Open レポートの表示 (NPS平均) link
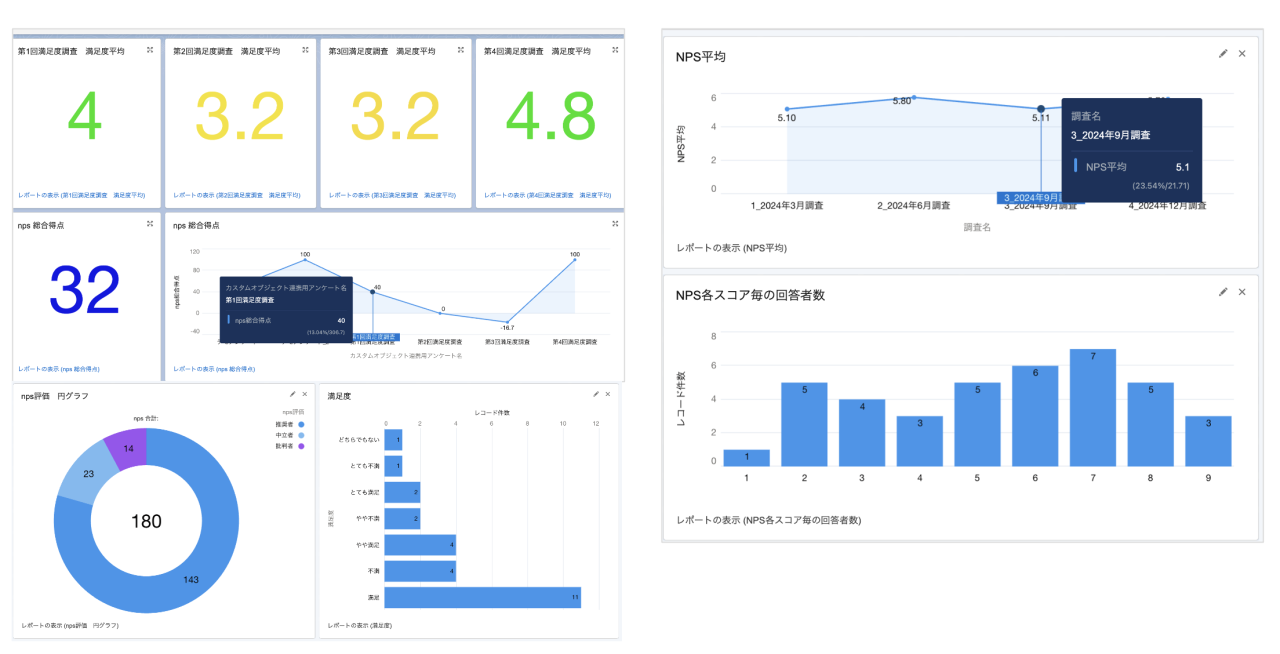 coord(732,247)
